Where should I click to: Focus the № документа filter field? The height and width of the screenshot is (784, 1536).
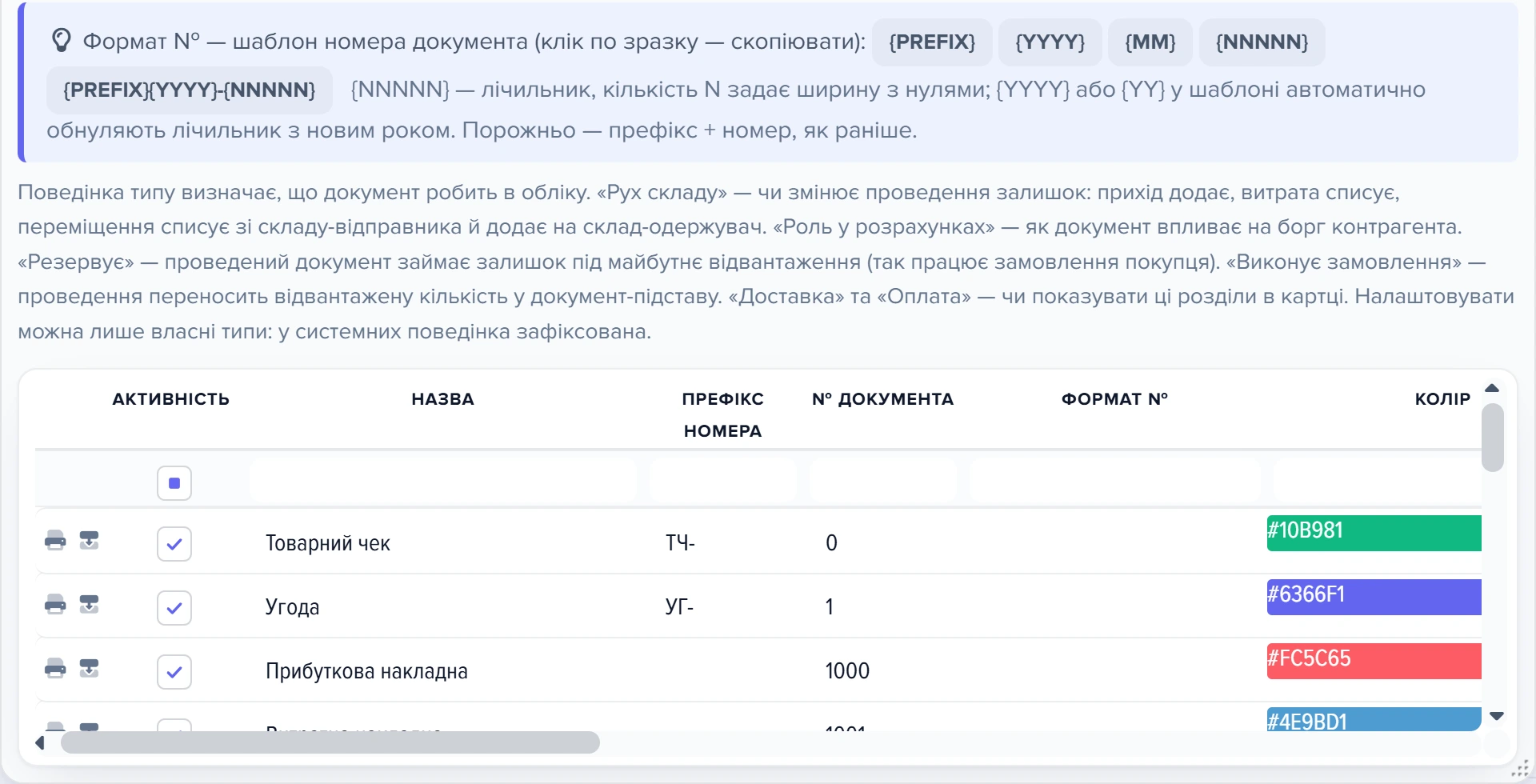883,481
